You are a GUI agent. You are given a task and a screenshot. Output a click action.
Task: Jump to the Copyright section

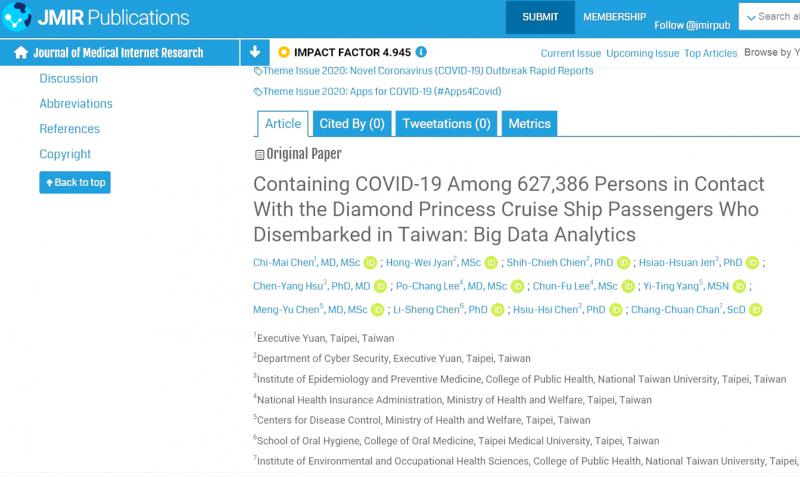pyautogui.click(x=65, y=154)
